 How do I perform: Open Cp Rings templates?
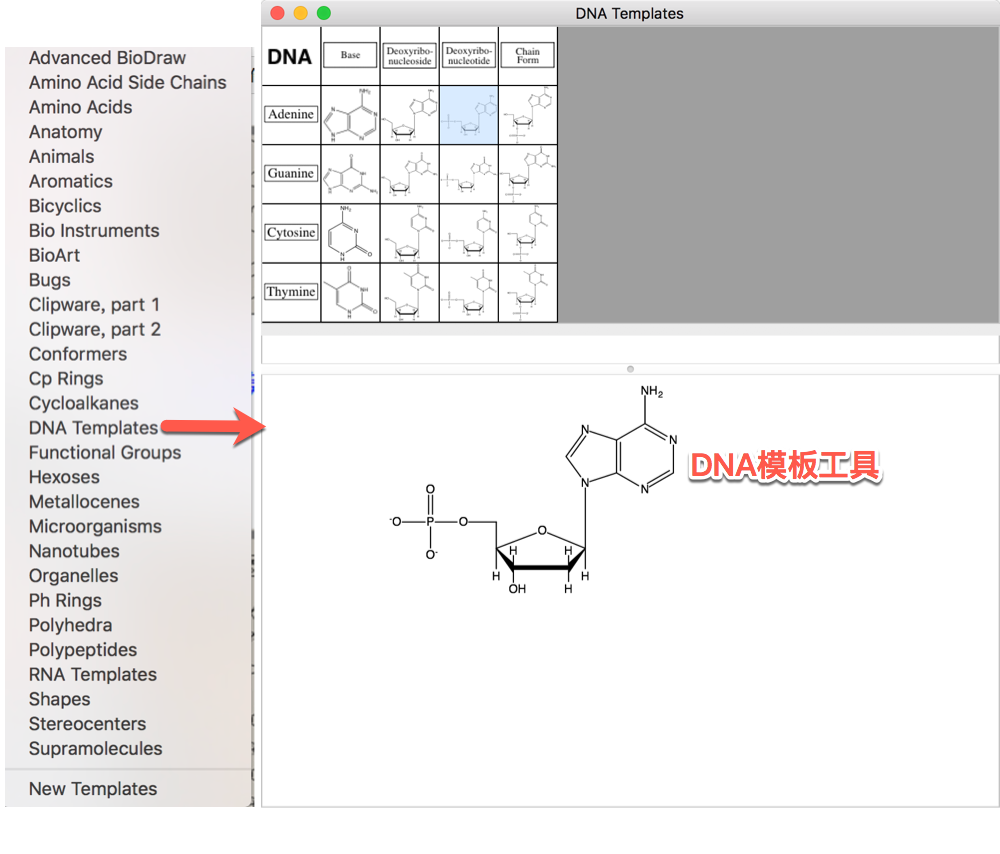click(x=66, y=379)
